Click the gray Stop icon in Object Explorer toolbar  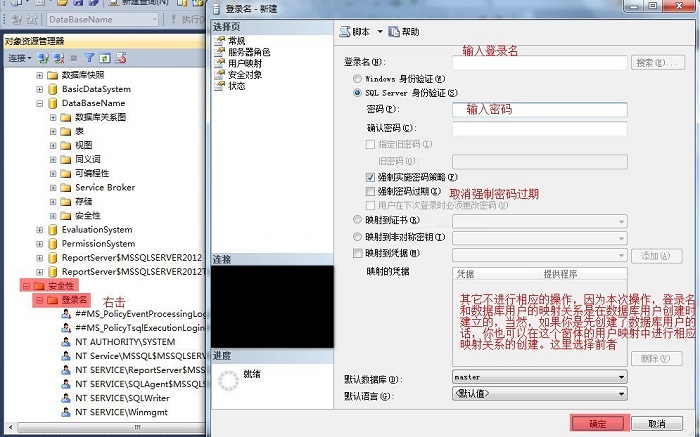(74, 58)
